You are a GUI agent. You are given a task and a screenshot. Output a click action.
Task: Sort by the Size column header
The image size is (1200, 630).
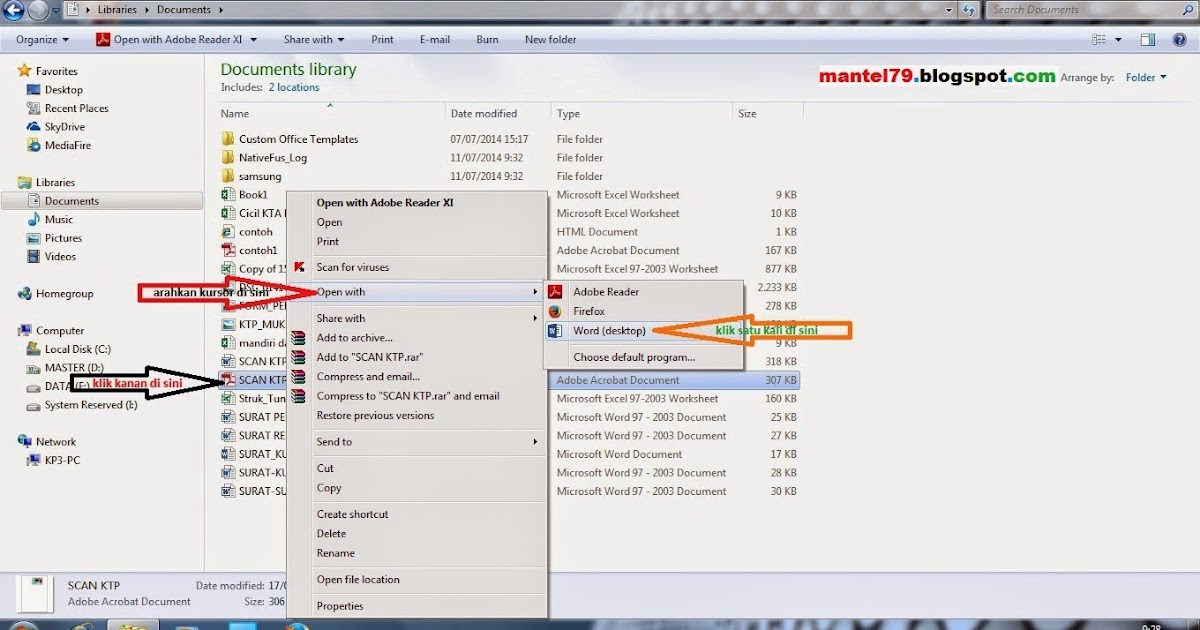766,114
